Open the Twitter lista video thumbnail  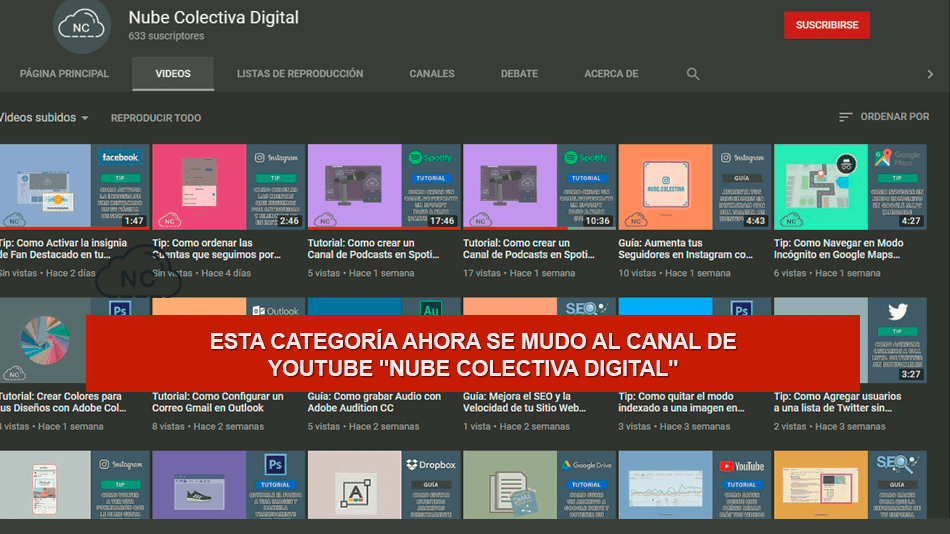click(x=893, y=341)
